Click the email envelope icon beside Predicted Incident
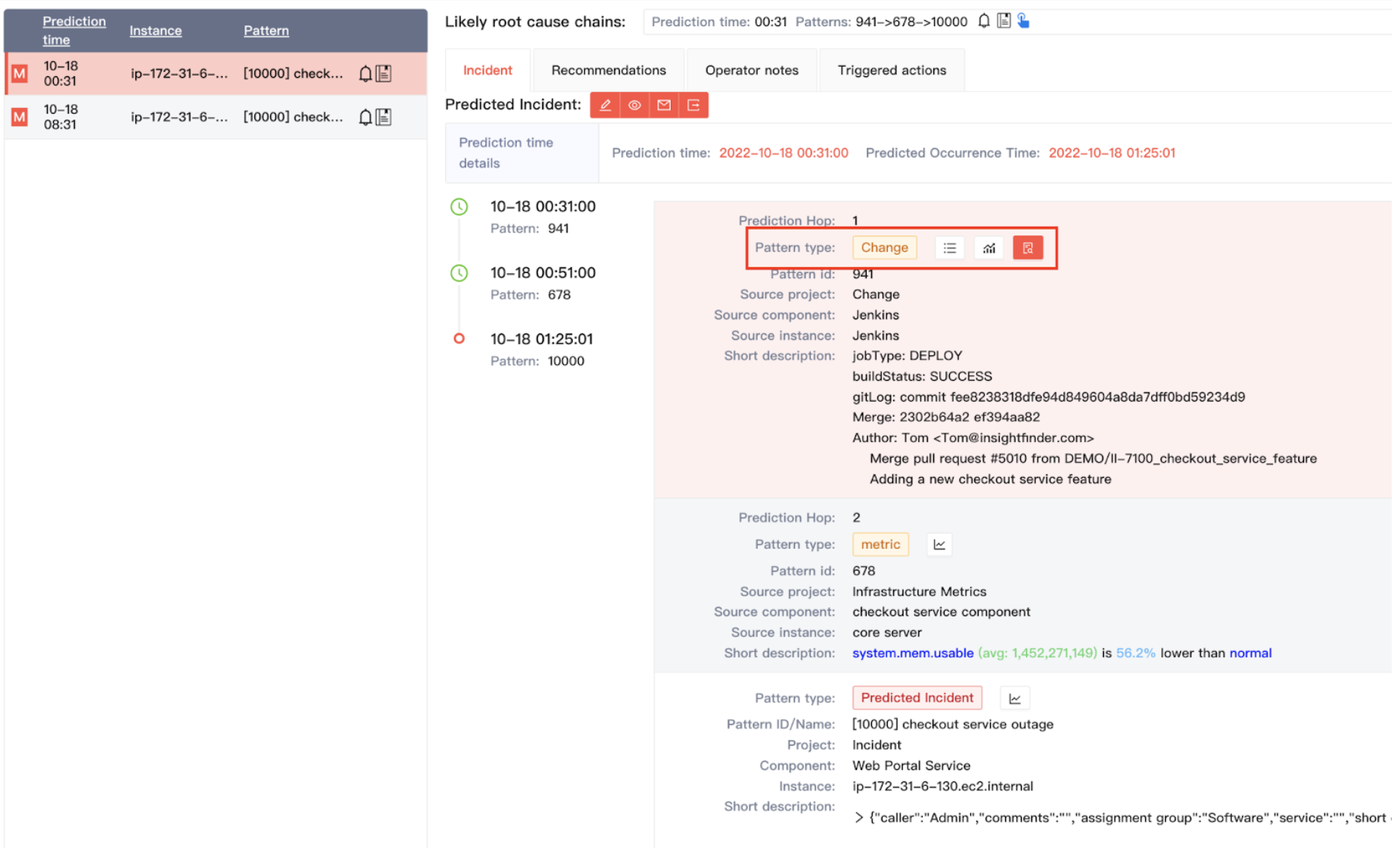The image size is (1400, 848). tap(664, 105)
